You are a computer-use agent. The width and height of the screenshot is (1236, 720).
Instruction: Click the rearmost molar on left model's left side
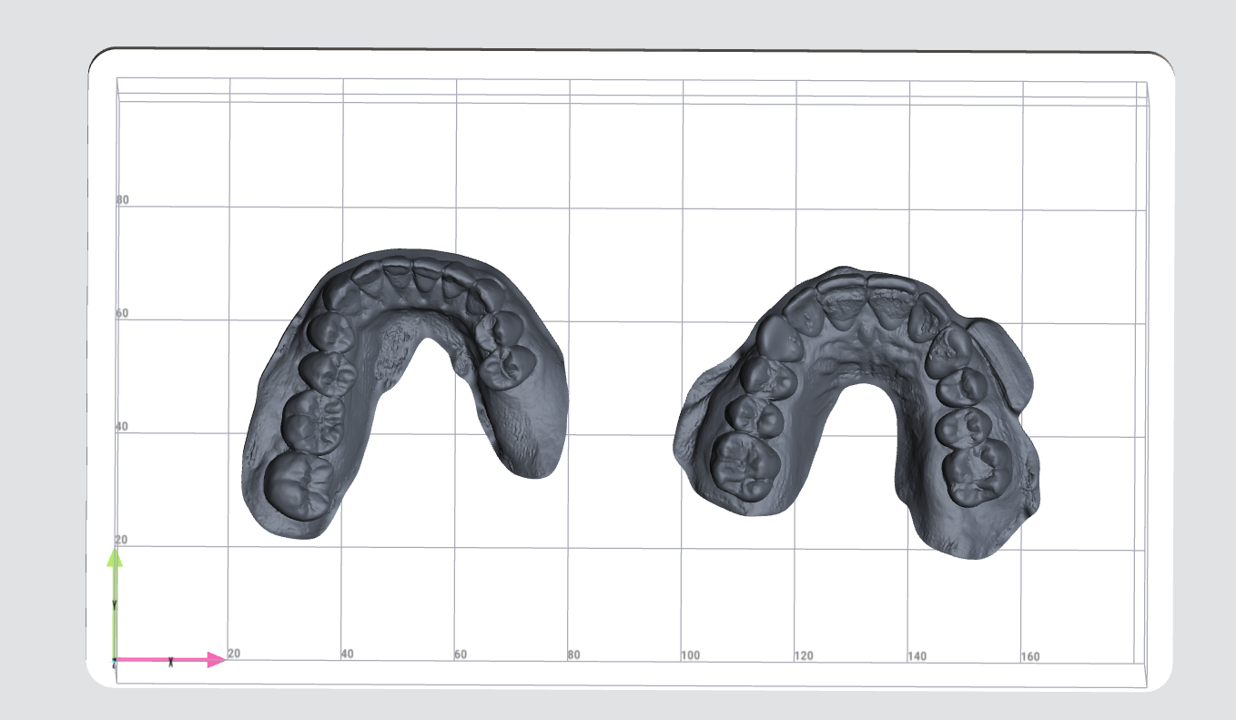pos(299,485)
